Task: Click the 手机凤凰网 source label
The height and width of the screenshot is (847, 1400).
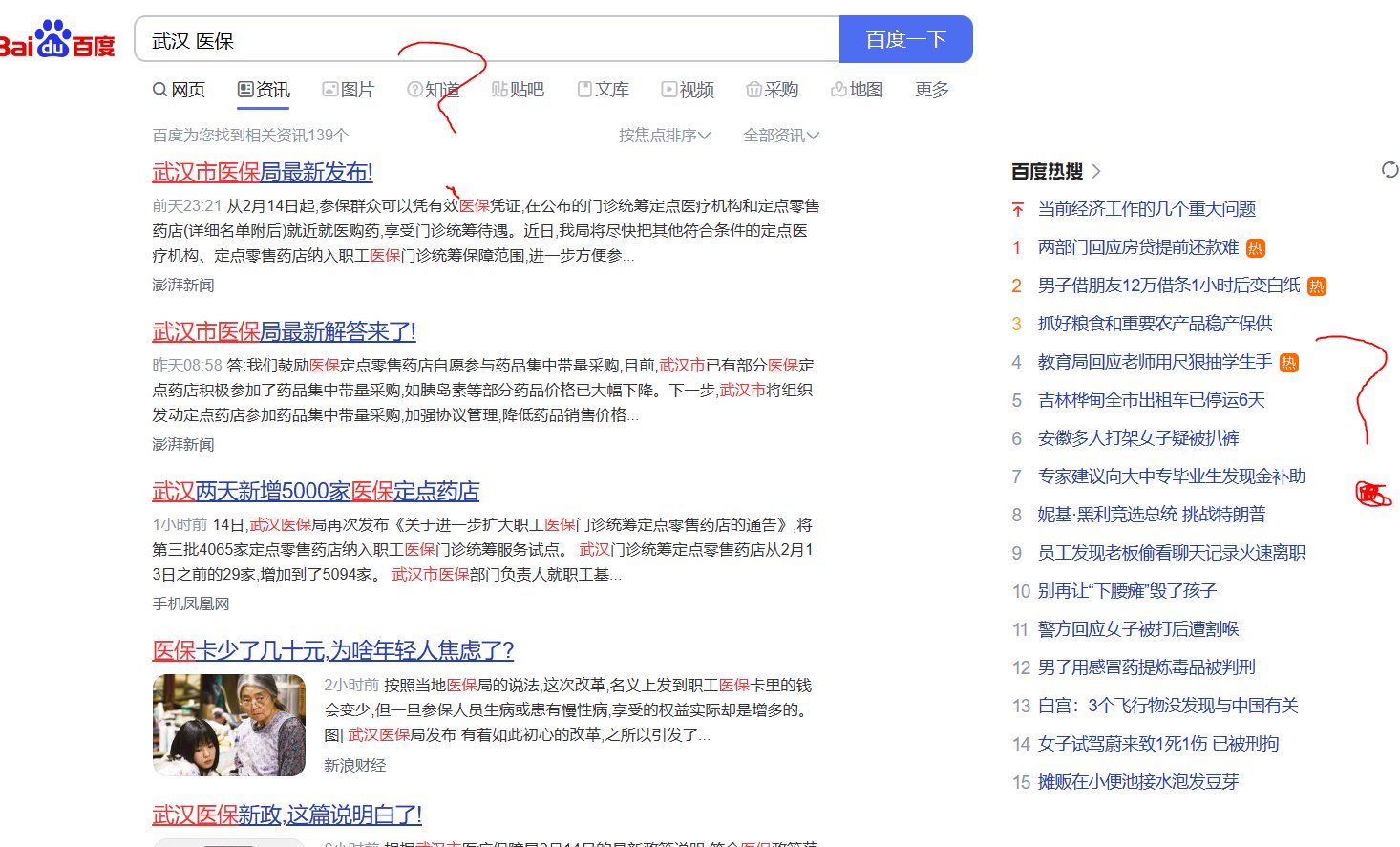Action: pyautogui.click(x=191, y=603)
